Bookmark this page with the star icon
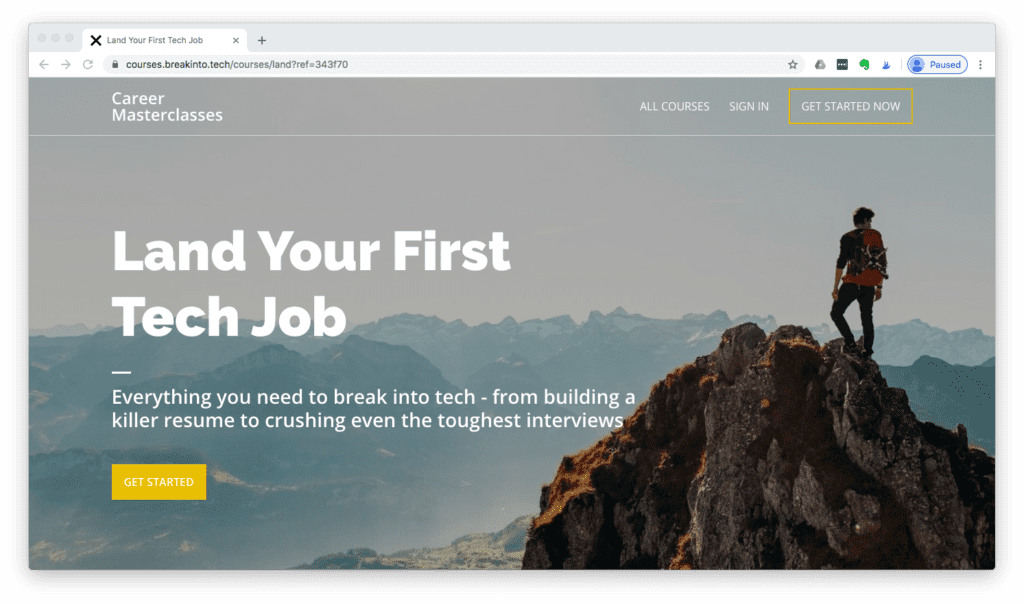Screen dimensions: 1024x604 pos(793,65)
